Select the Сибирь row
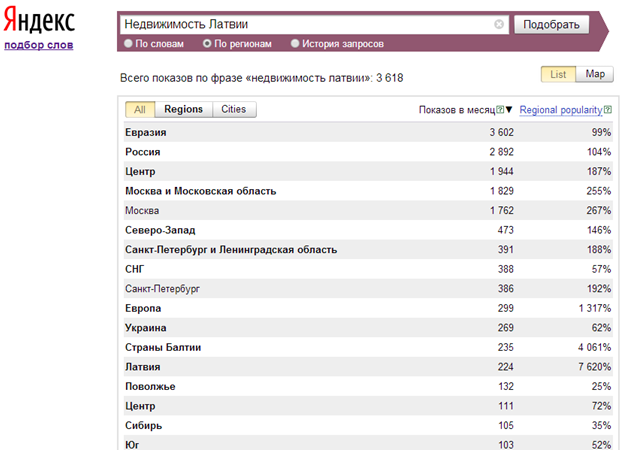The width and height of the screenshot is (627, 452). [x=368, y=426]
